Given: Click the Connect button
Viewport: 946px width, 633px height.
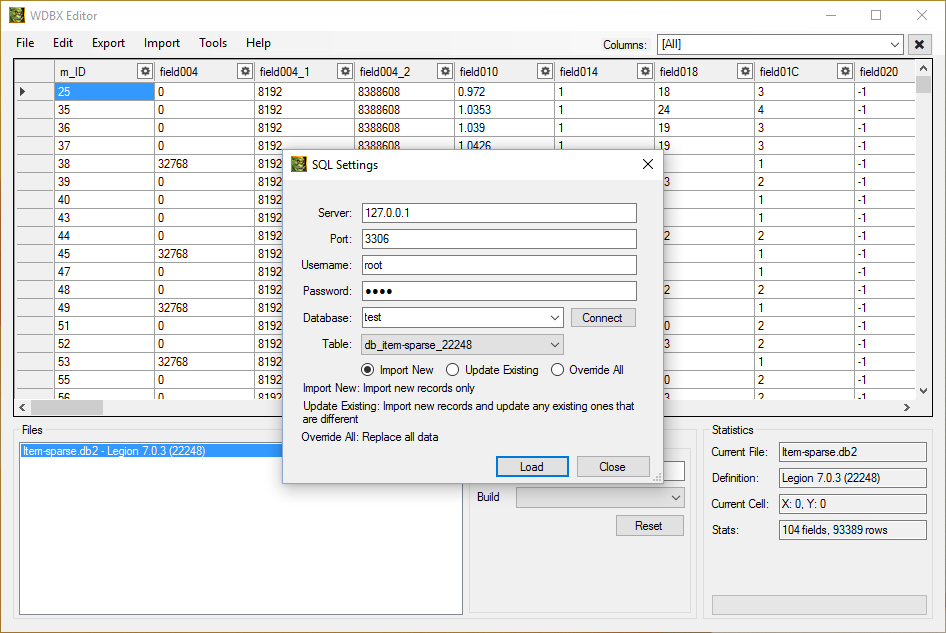Looking at the screenshot, I should coord(603,317).
